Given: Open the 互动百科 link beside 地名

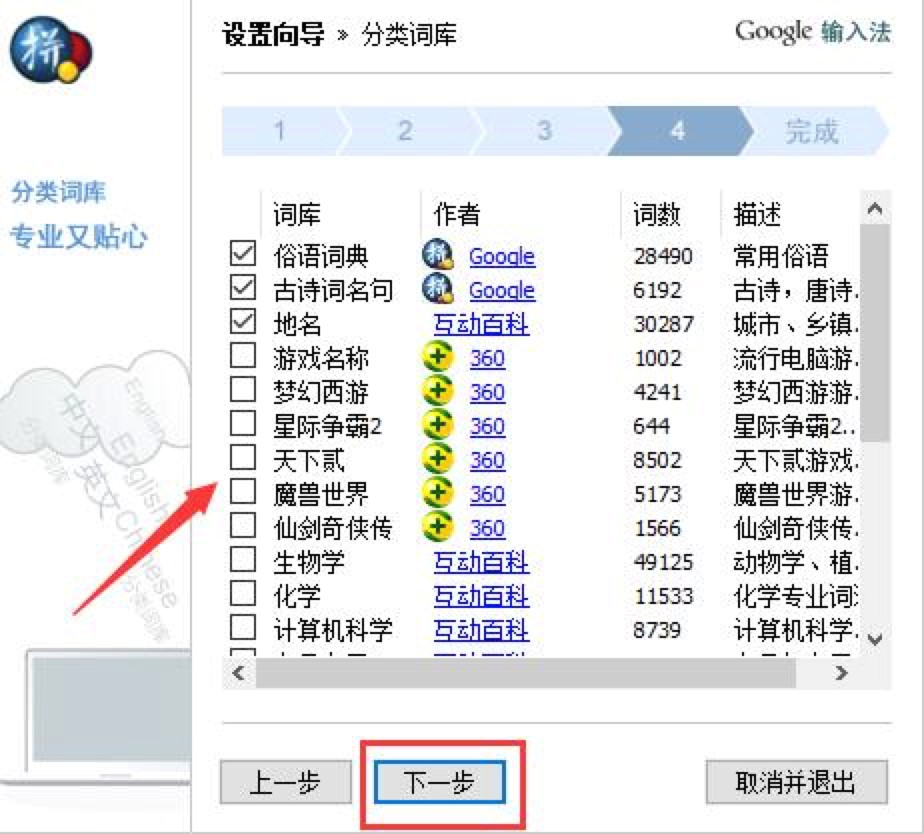Looking at the screenshot, I should pyautogui.click(x=481, y=324).
